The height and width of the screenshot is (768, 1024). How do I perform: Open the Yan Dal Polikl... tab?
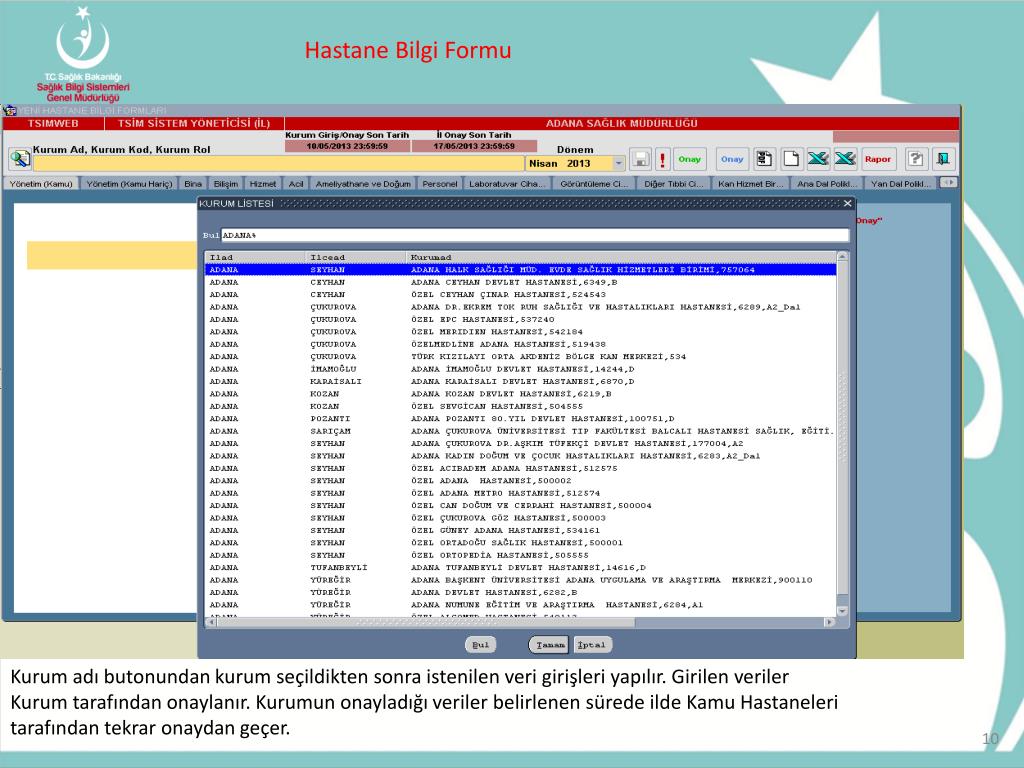[901, 184]
